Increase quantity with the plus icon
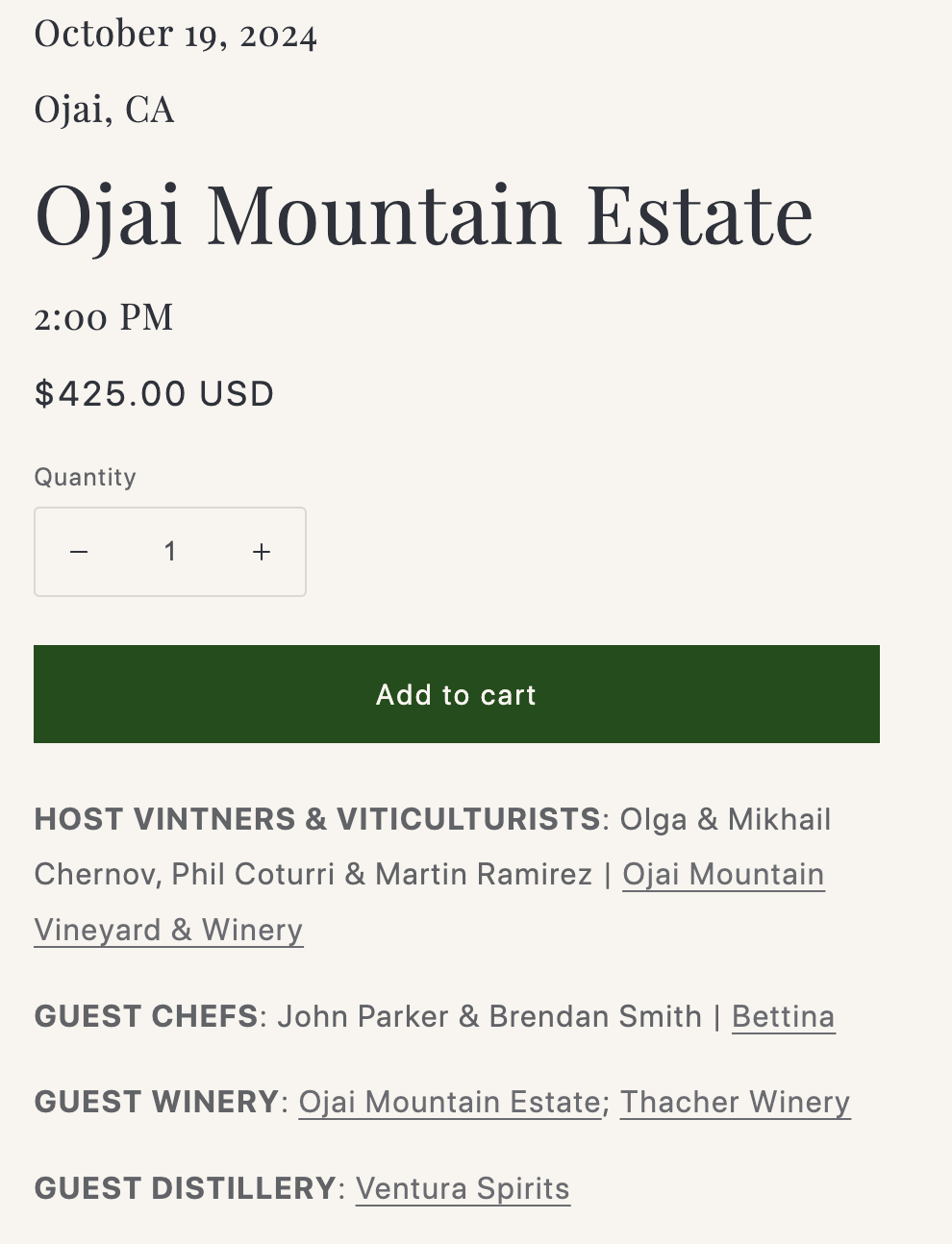The height and width of the screenshot is (1244, 952). point(262,552)
